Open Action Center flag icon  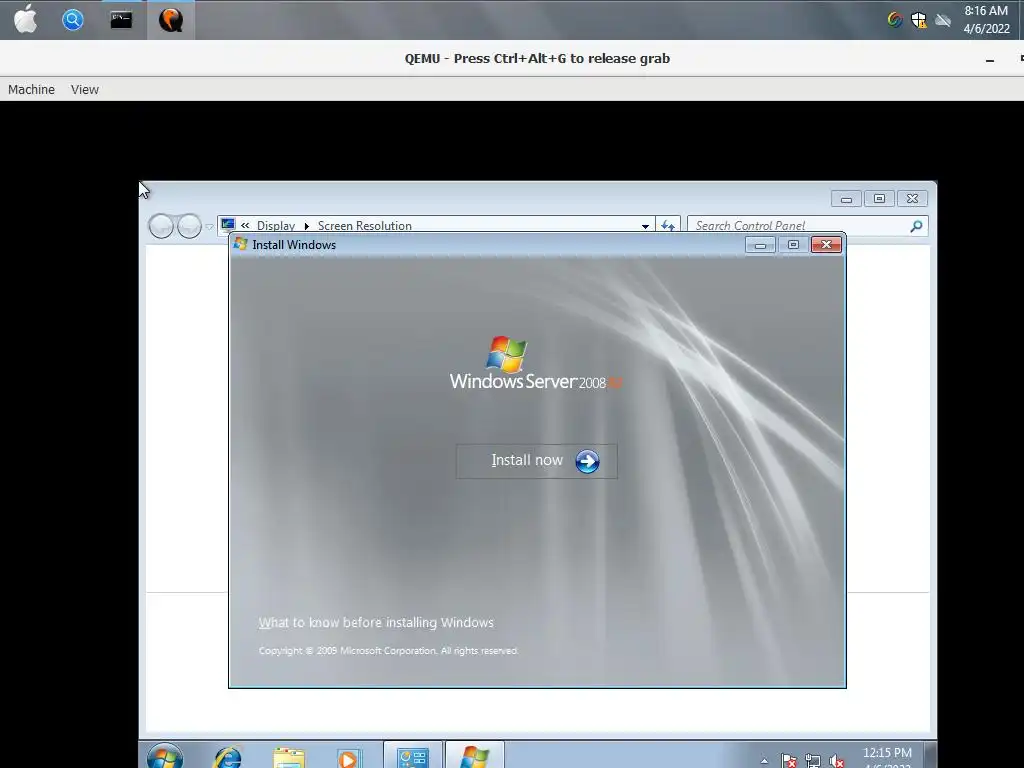click(x=788, y=760)
